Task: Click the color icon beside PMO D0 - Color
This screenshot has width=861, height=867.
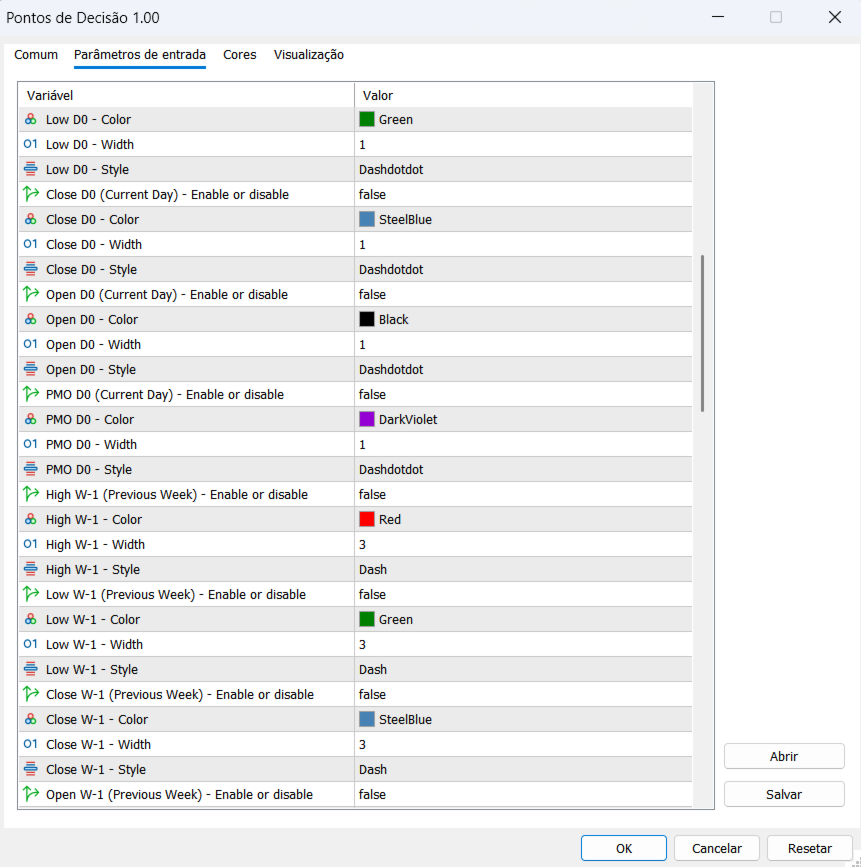Action: click(31, 420)
